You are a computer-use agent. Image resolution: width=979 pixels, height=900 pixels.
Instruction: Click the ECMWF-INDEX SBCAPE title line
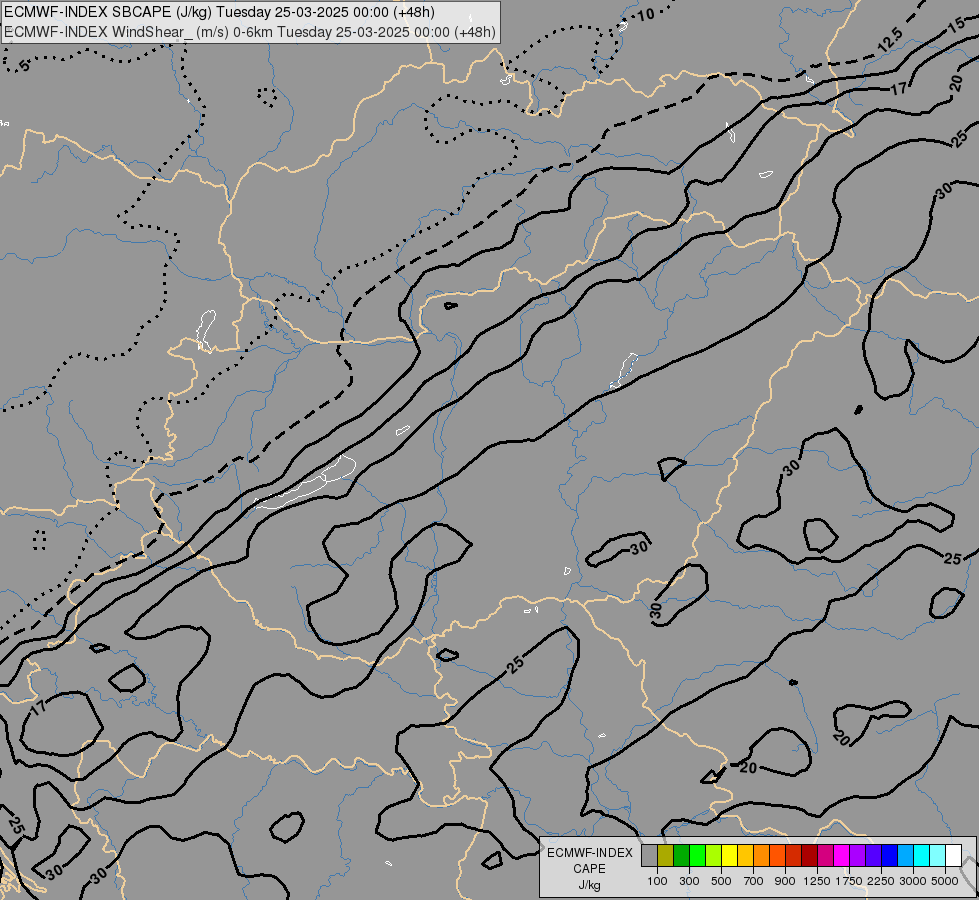(219, 12)
